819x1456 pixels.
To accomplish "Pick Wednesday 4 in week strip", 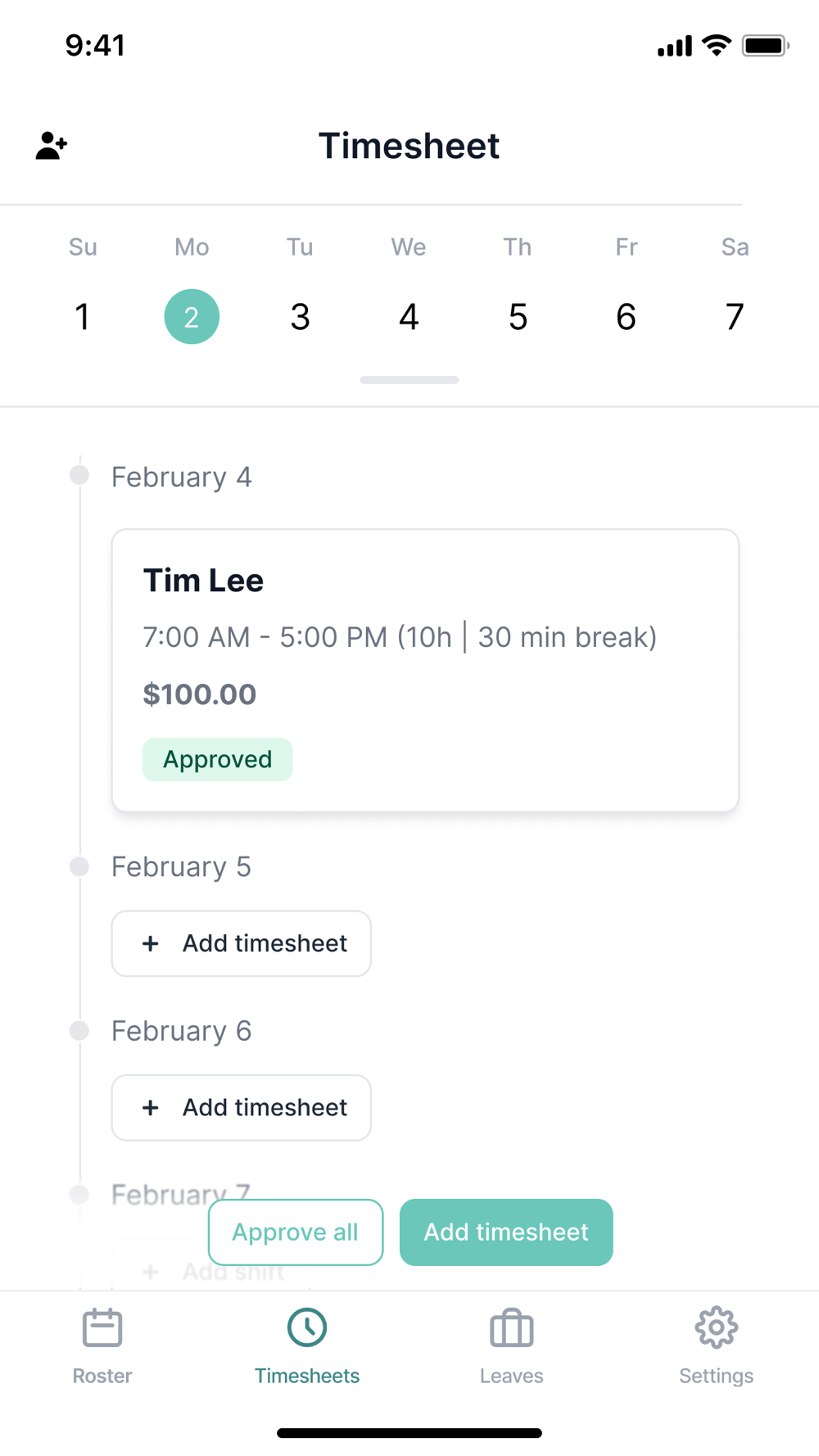I will (x=409, y=317).
